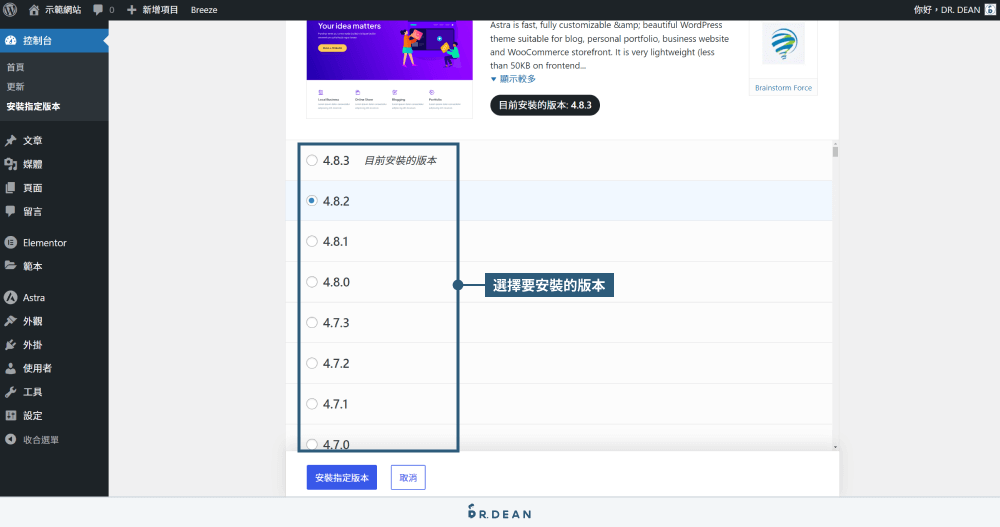Click the 外掛 plugin icon
This screenshot has width=1000, height=527.
click(x=11, y=345)
